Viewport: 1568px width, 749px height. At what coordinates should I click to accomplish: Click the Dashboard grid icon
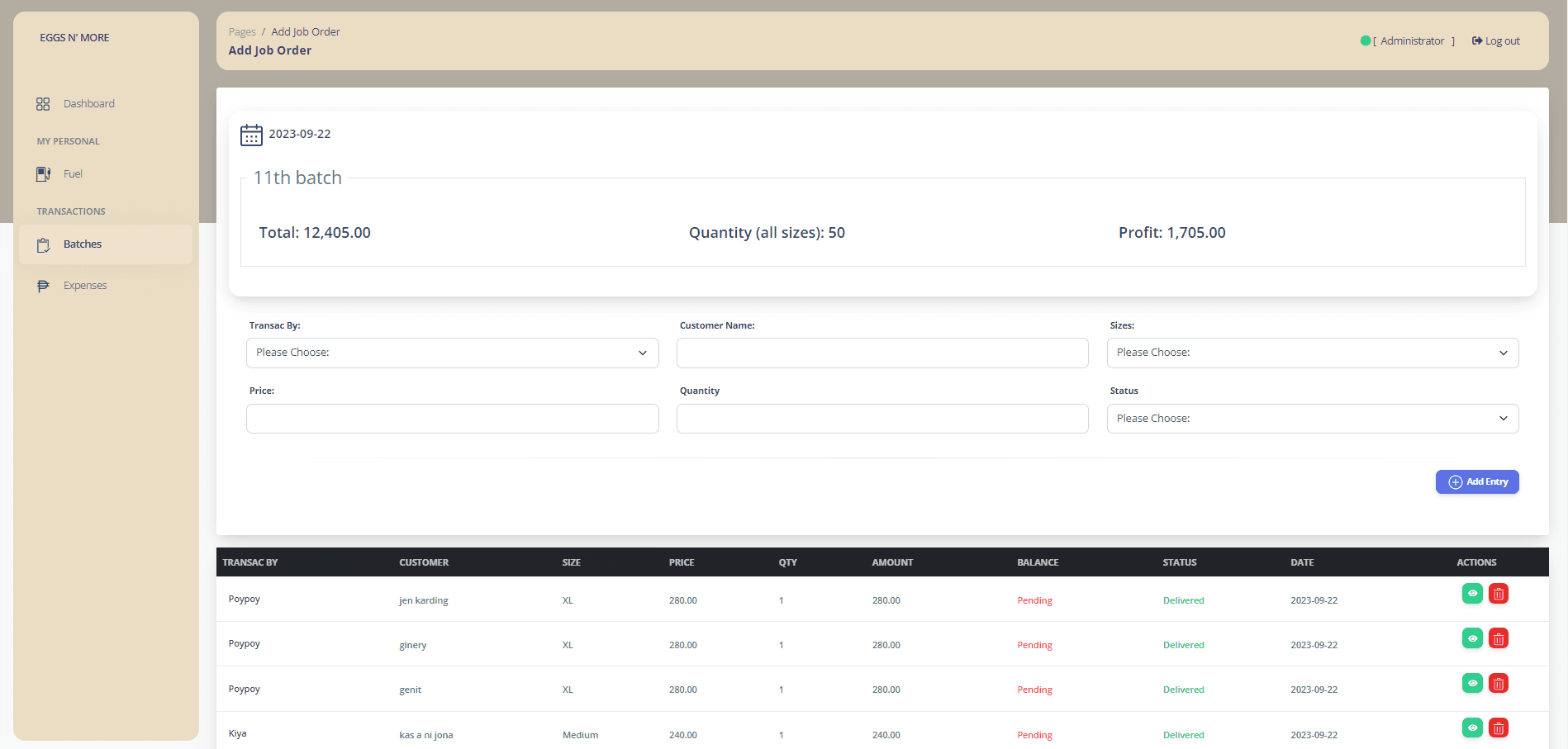[43, 104]
